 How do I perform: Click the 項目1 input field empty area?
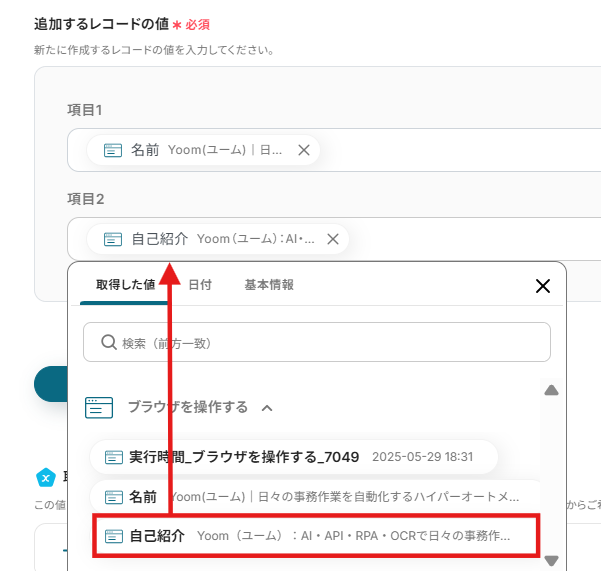point(460,150)
